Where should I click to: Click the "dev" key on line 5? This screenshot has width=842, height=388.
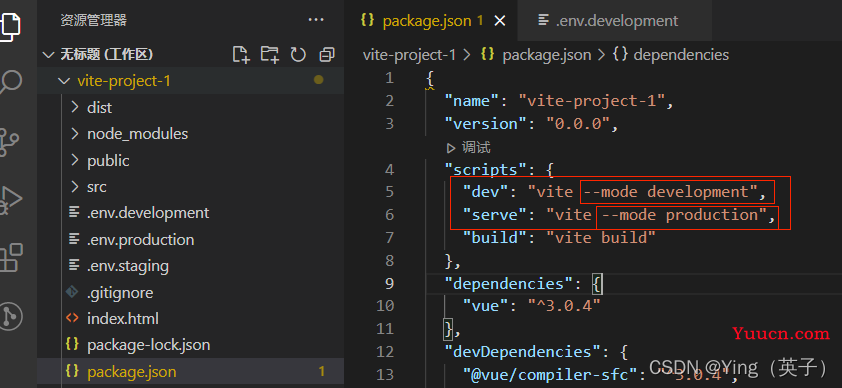click(x=484, y=192)
